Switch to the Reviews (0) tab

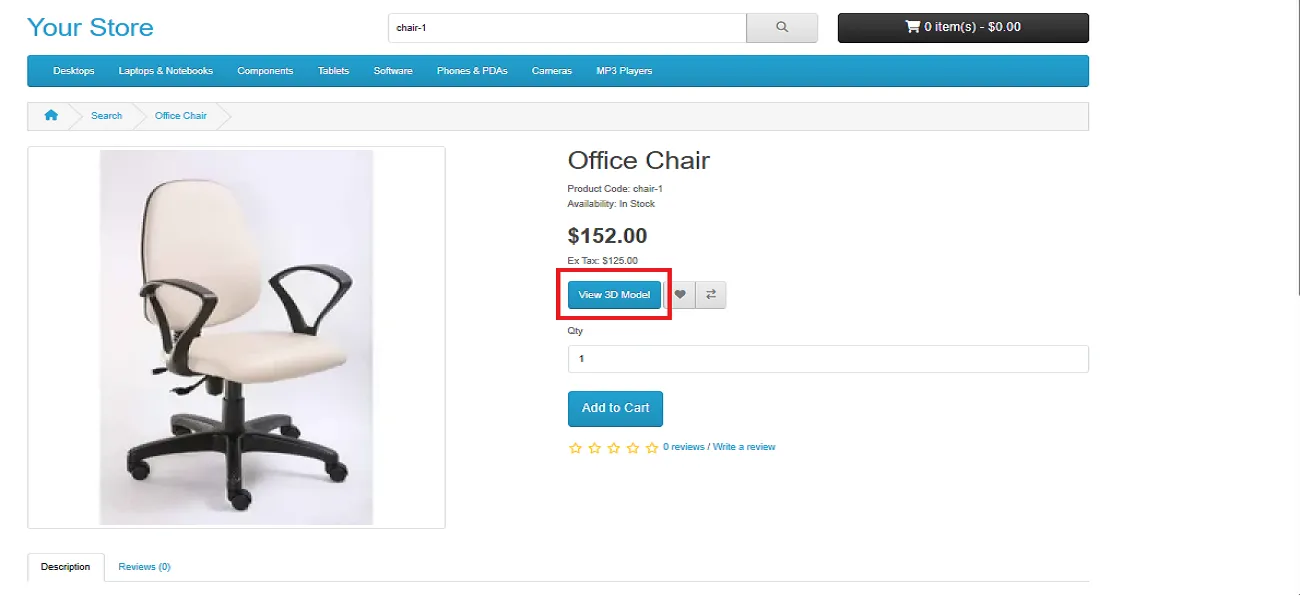[144, 567]
